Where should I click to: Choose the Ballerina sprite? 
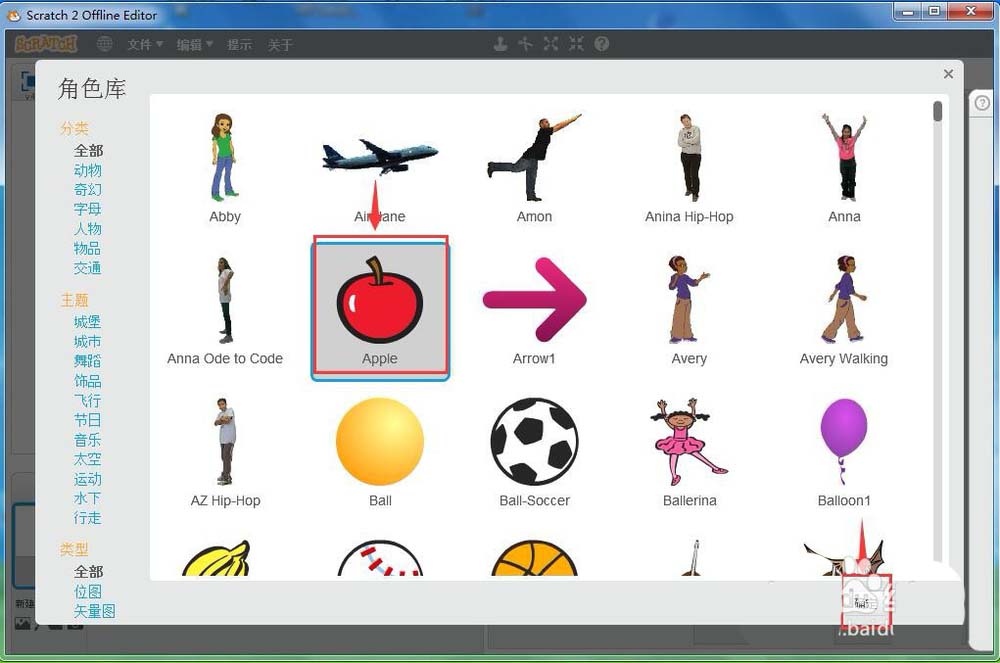689,453
